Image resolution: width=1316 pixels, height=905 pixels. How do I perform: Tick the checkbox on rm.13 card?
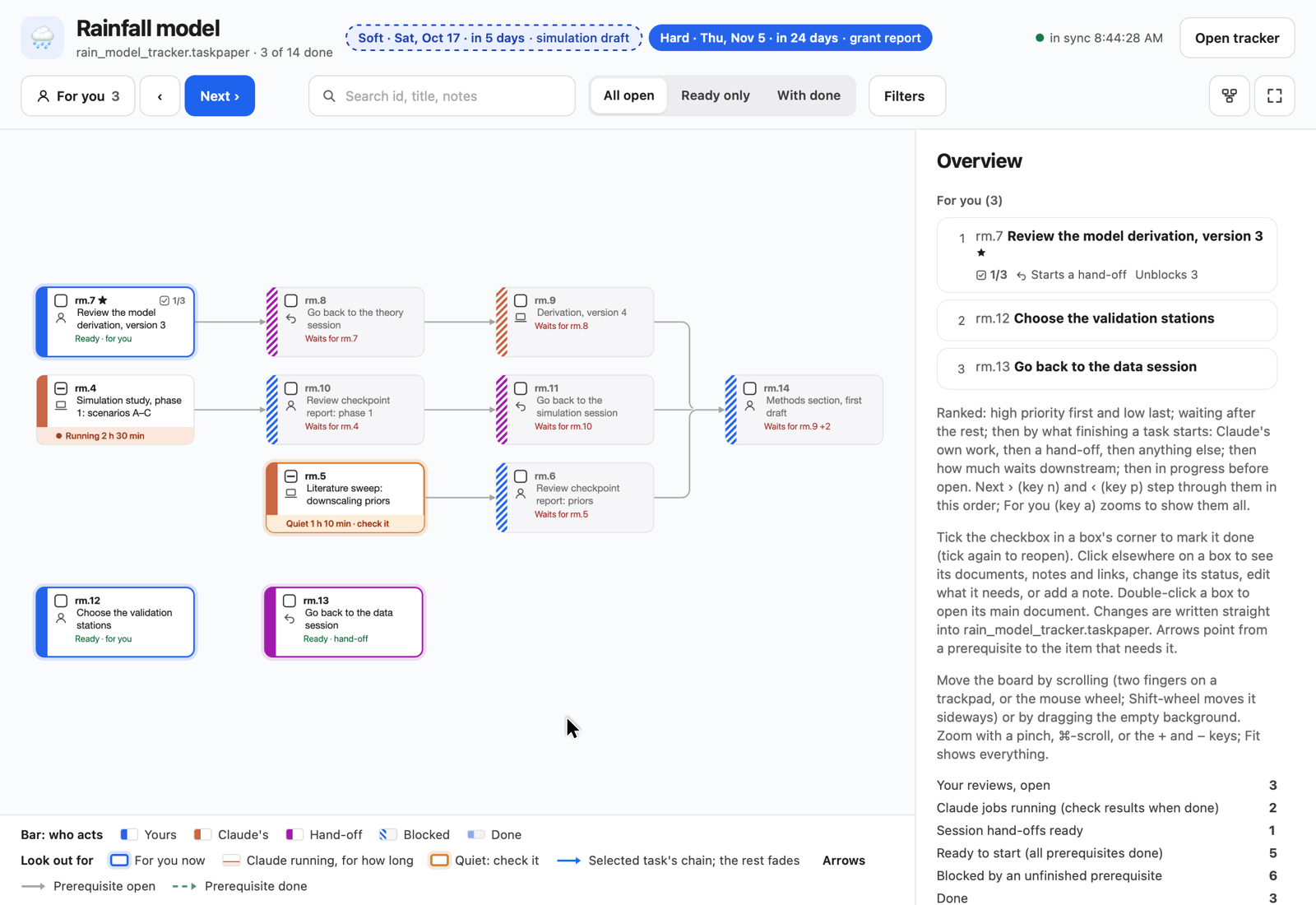click(x=290, y=601)
